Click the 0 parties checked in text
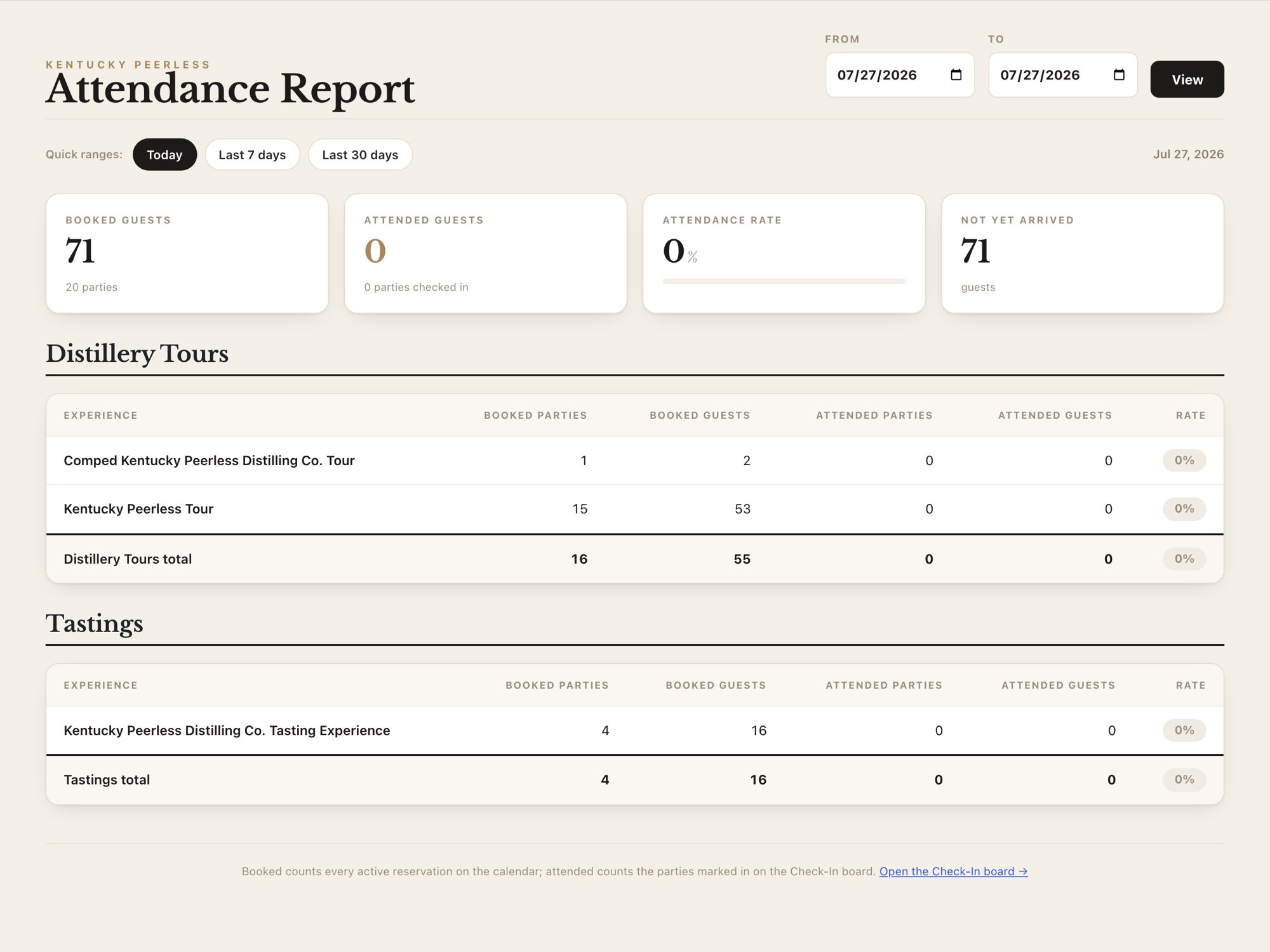1270x952 pixels. [416, 287]
